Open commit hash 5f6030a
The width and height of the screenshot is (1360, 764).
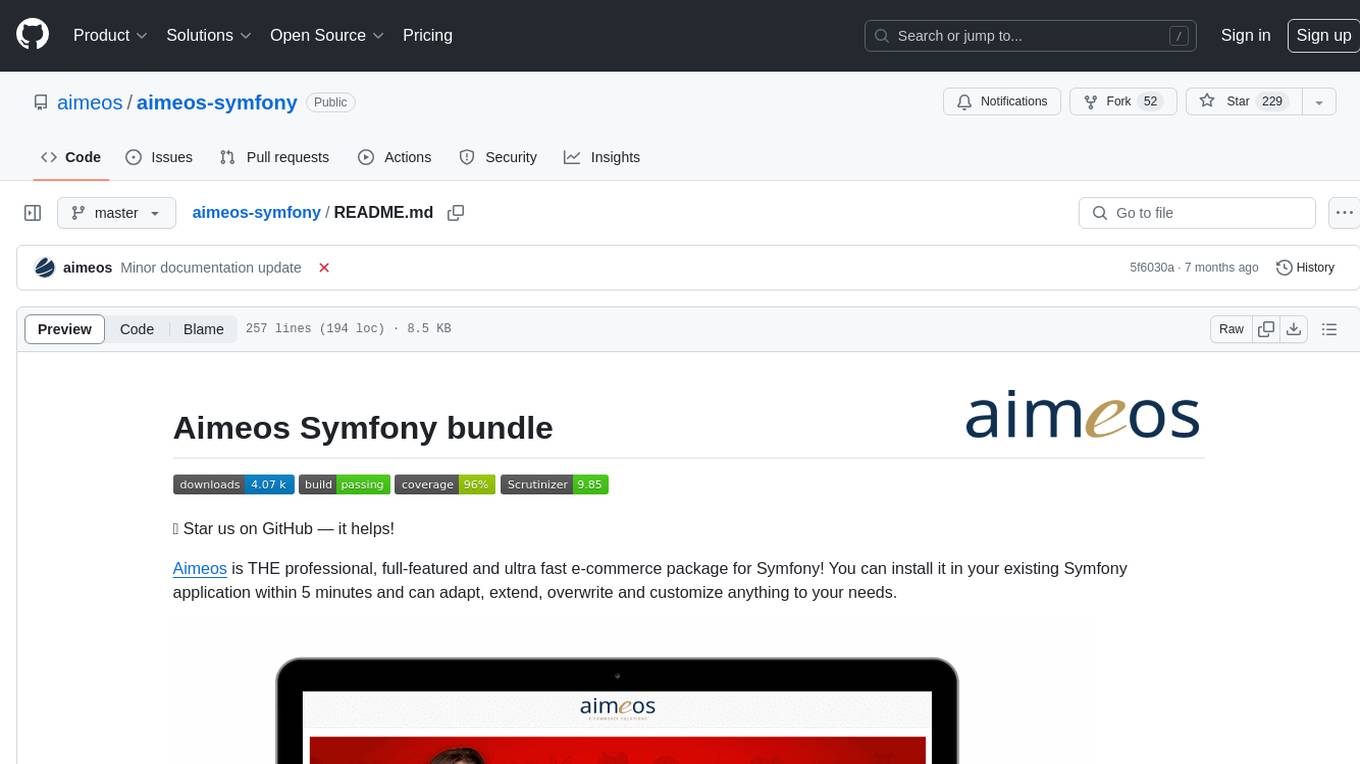(1152, 268)
